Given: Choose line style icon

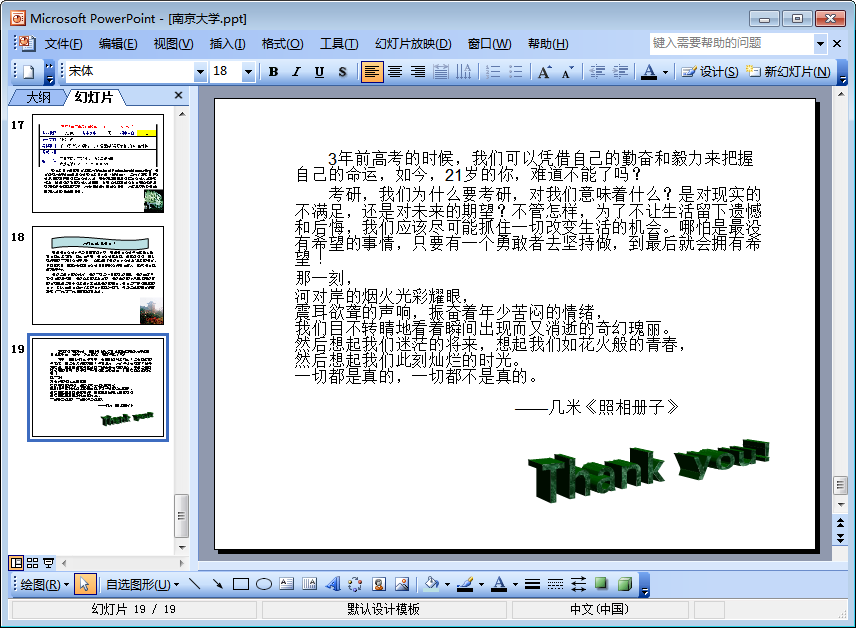Looking at the screenshot, I should coord(533,584).
